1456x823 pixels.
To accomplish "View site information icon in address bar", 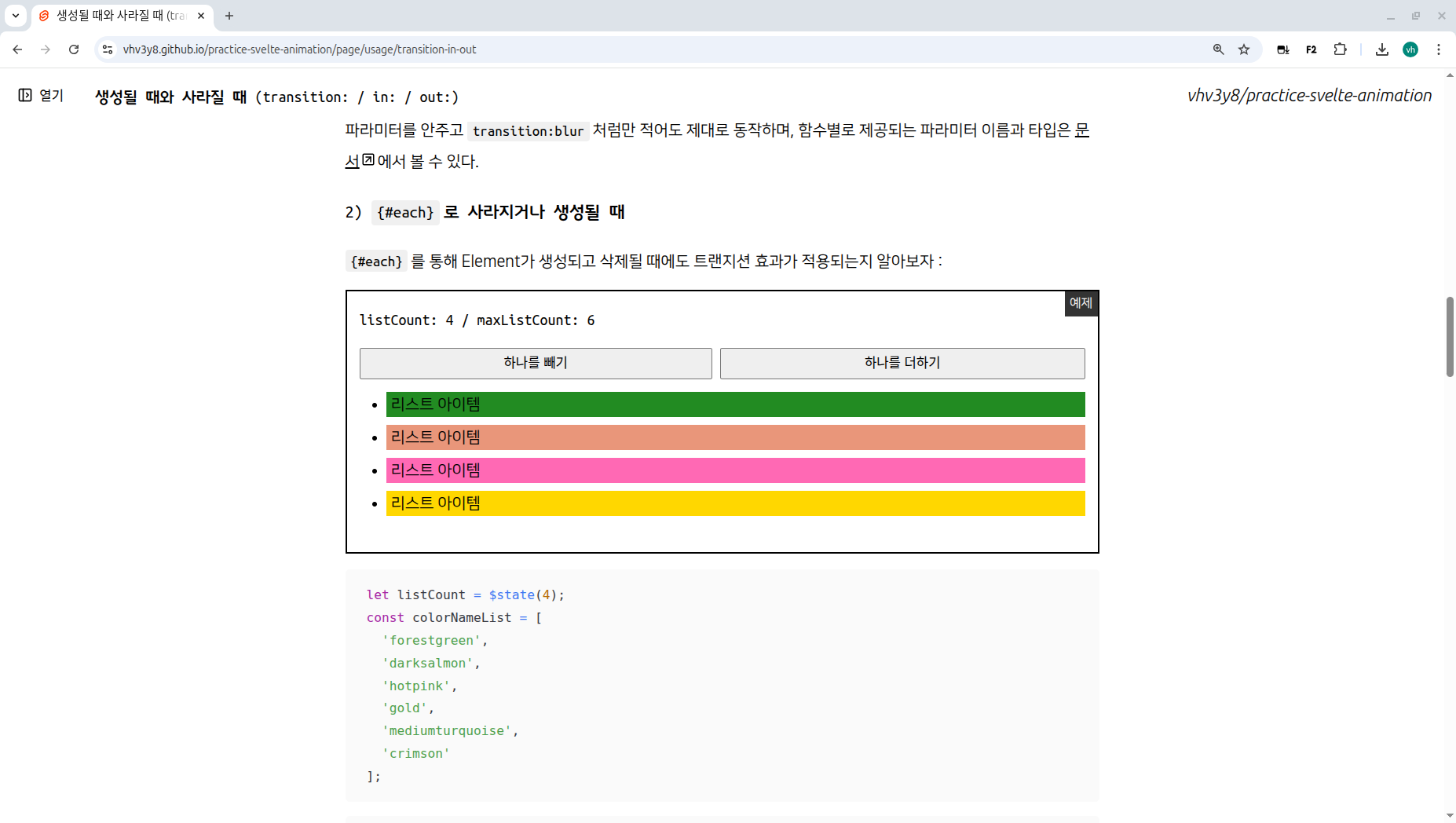I will point(108,49).
